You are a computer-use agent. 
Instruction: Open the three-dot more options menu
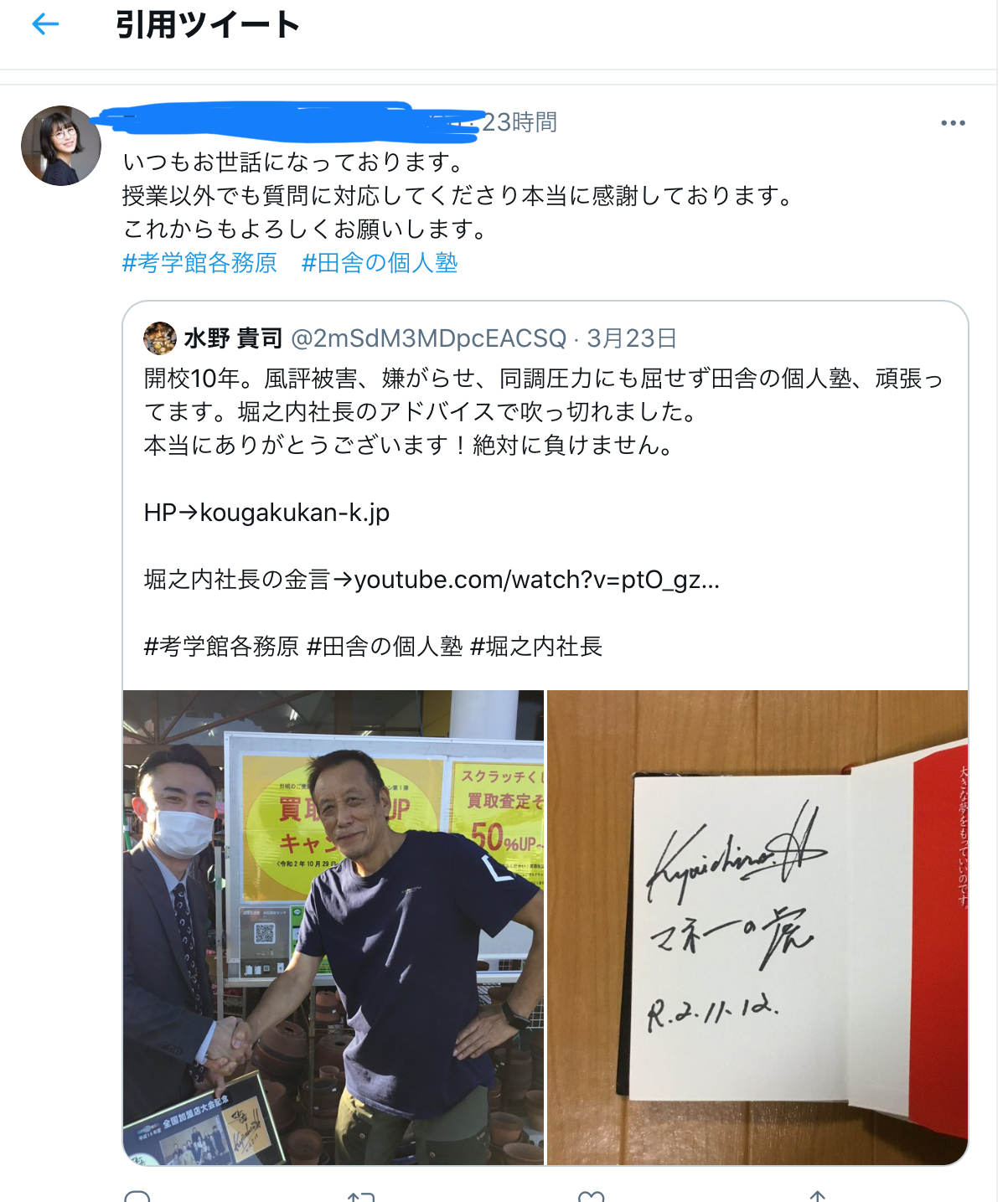953,123
